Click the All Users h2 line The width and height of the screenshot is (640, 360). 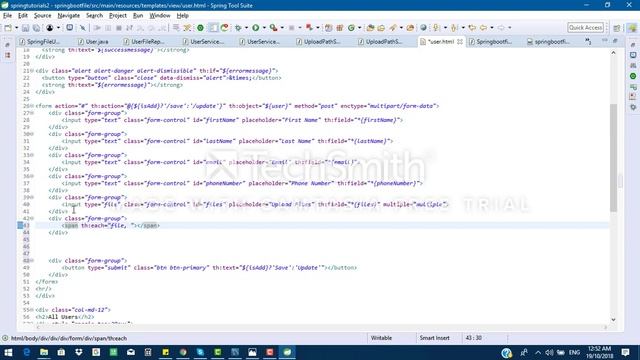[x=64, y=317]
